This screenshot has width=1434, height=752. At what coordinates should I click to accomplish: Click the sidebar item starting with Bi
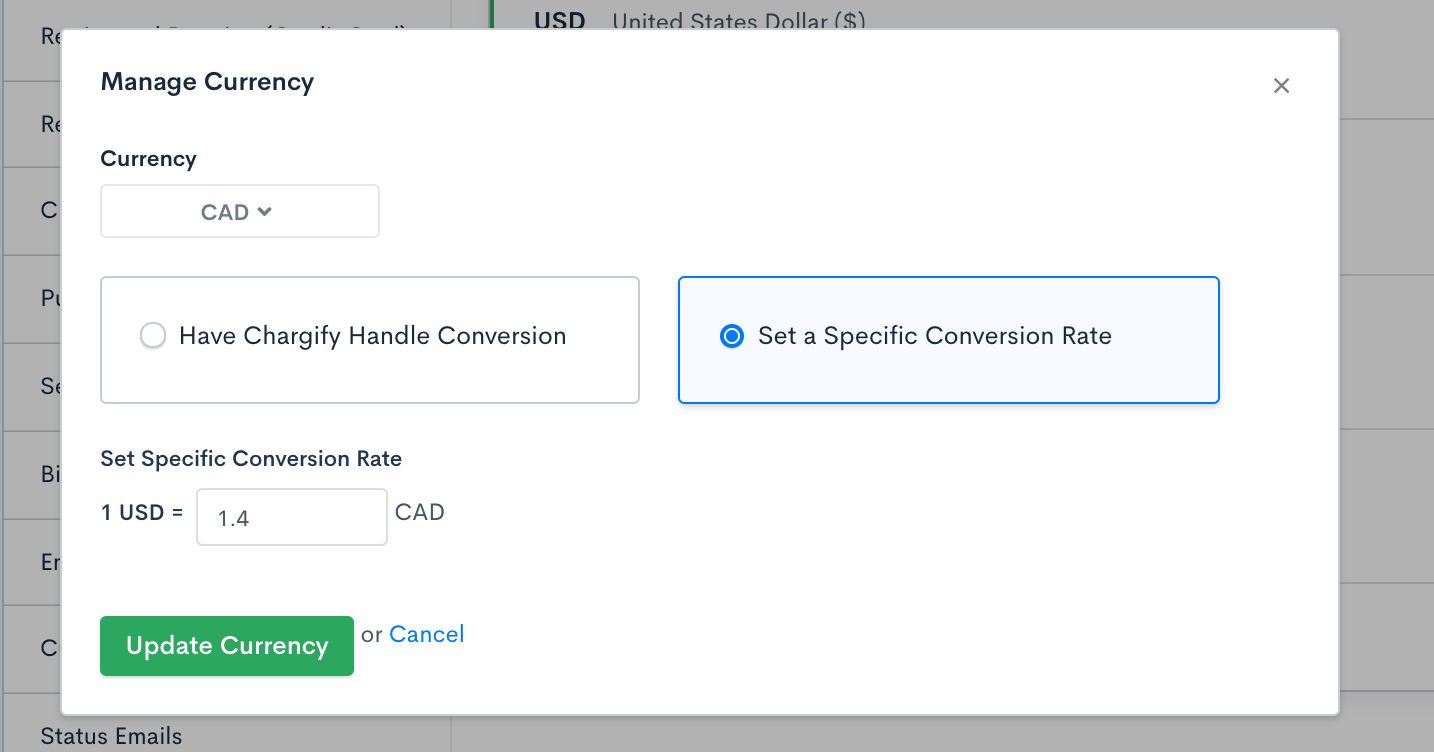(51, 475)
